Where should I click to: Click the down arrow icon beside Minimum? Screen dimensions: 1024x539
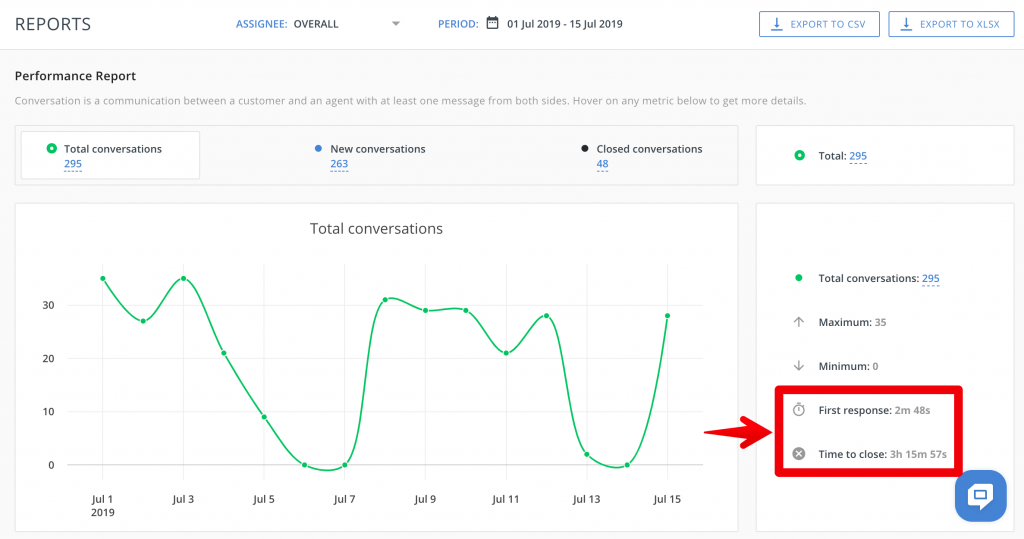[x=799, y=366]
